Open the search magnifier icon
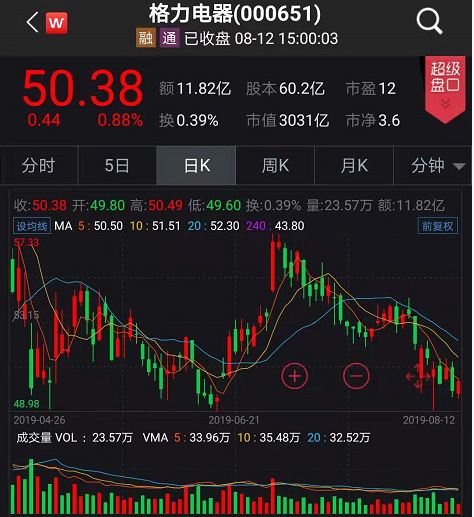This screenshot has height=517, width=474. click(x=429, y=21)
